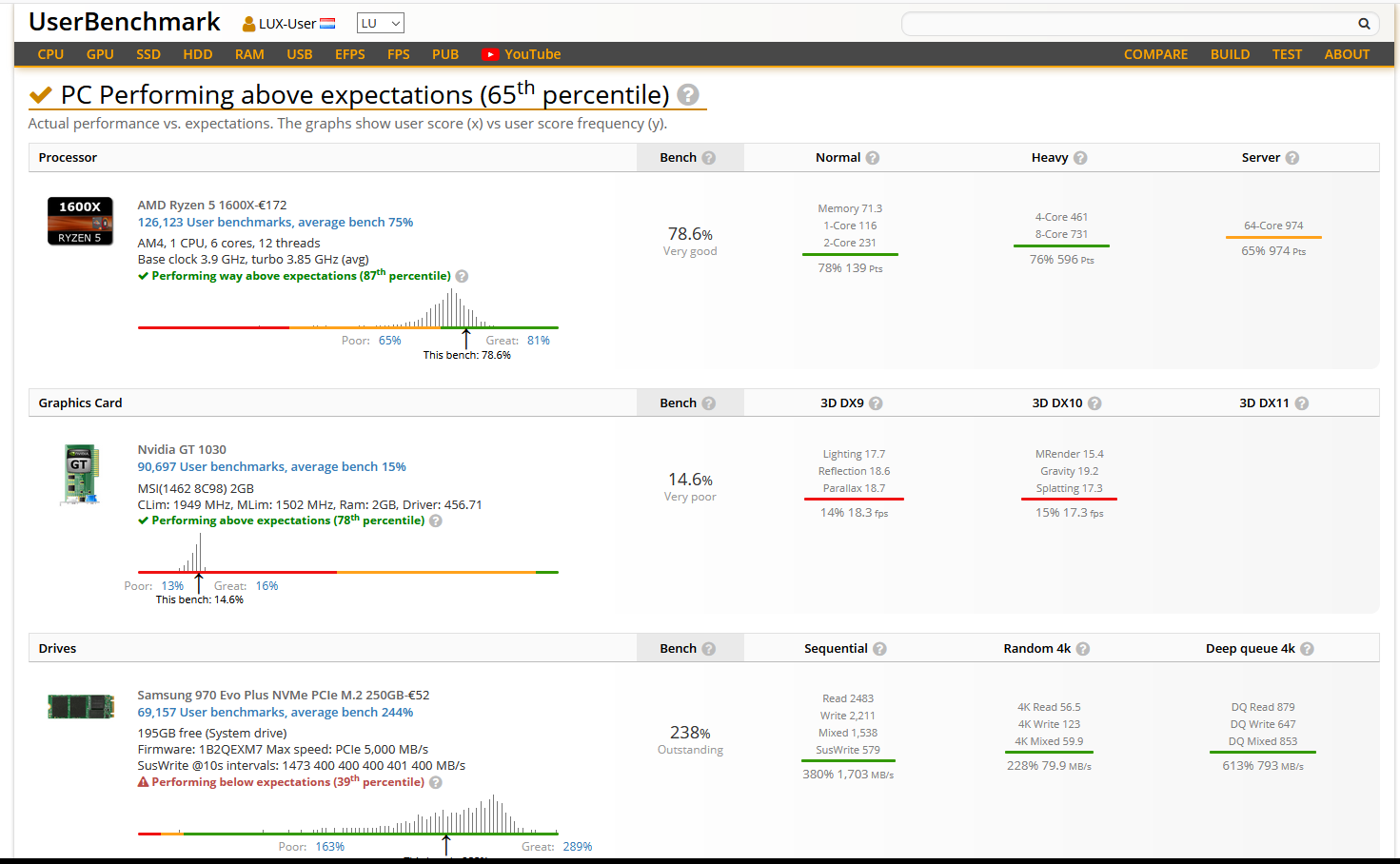Click the search magnifier icon
The width and height of the screenshot is (1400, 864).
1364,24
